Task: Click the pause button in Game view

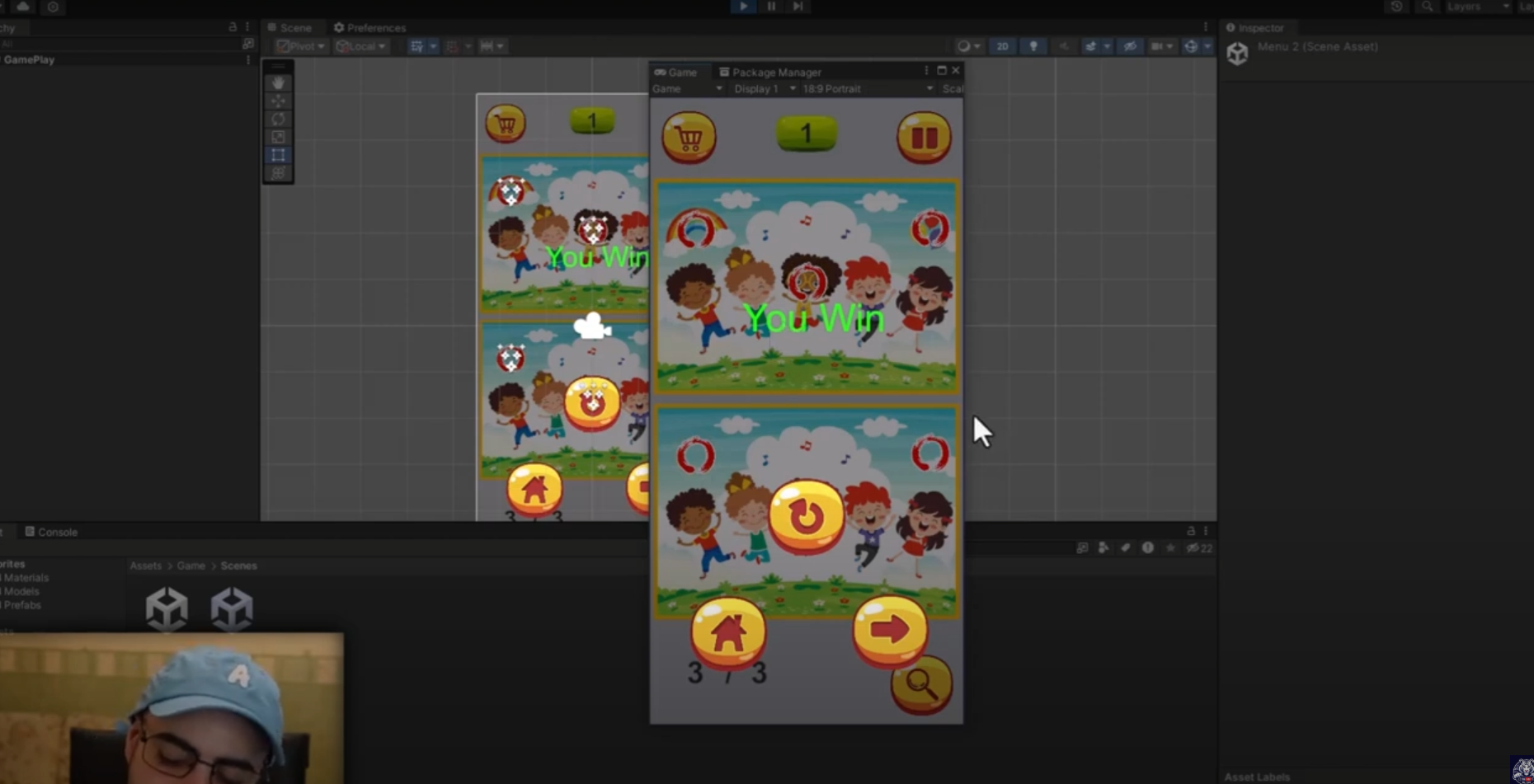Action: point(924,137)
